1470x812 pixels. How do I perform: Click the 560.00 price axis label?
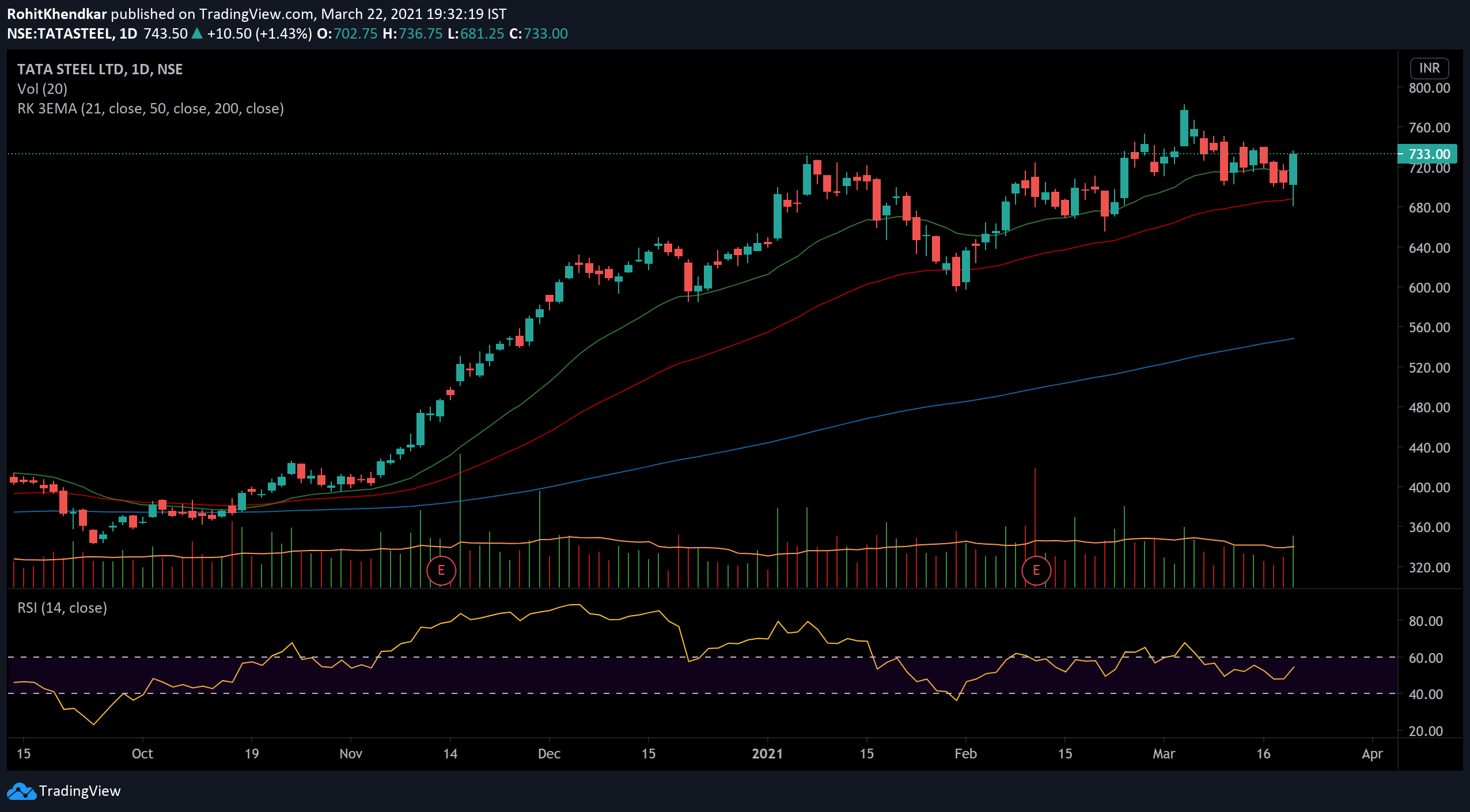(x=1429, y=328)
